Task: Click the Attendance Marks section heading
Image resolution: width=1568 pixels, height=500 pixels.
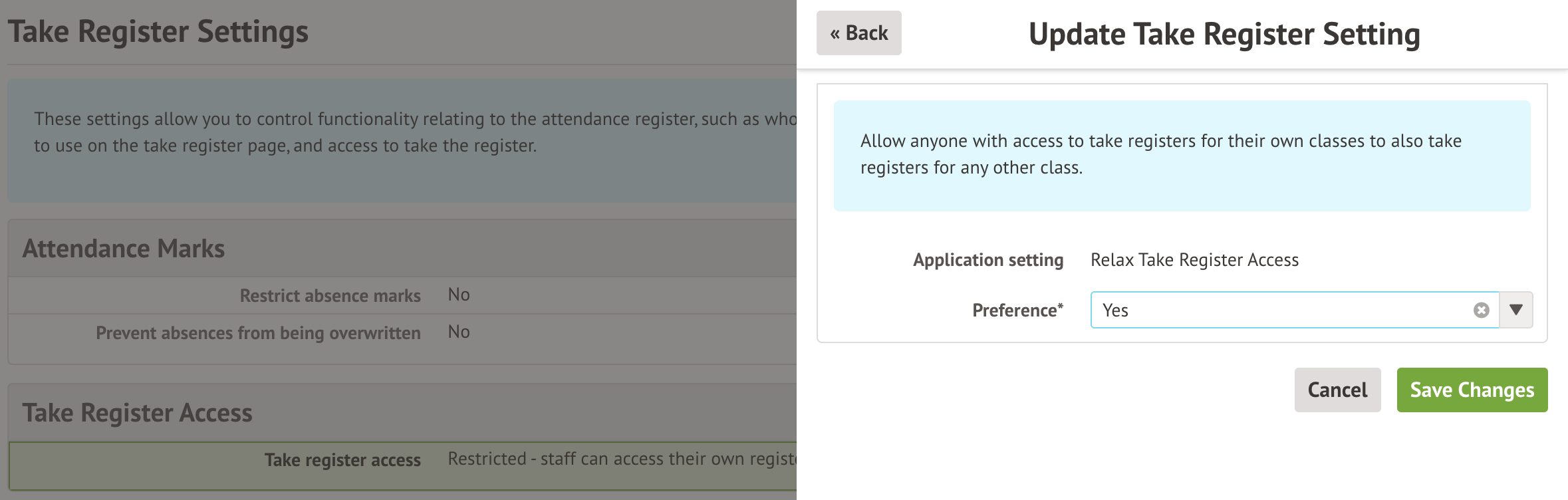Action: pos(124,249)
